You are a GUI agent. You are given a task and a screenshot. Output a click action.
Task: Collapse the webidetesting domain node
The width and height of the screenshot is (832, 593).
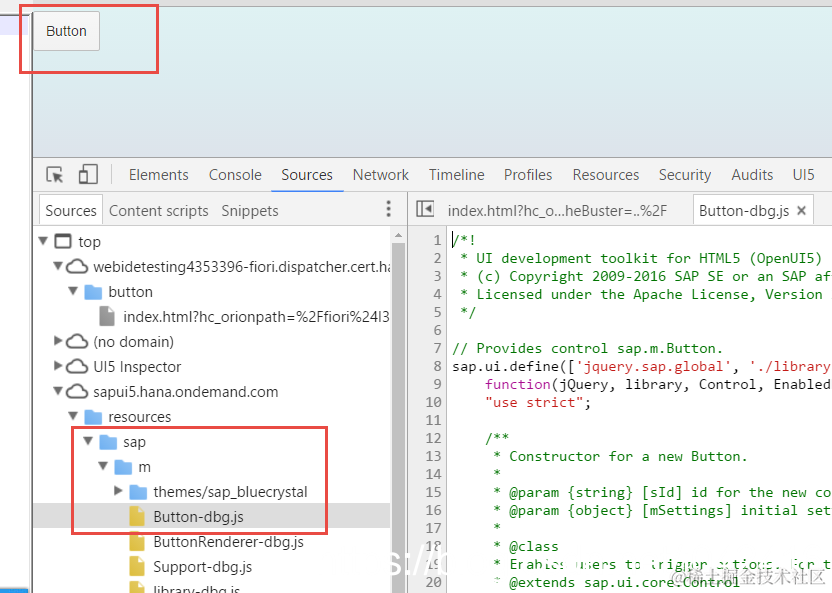coord(58,266)
